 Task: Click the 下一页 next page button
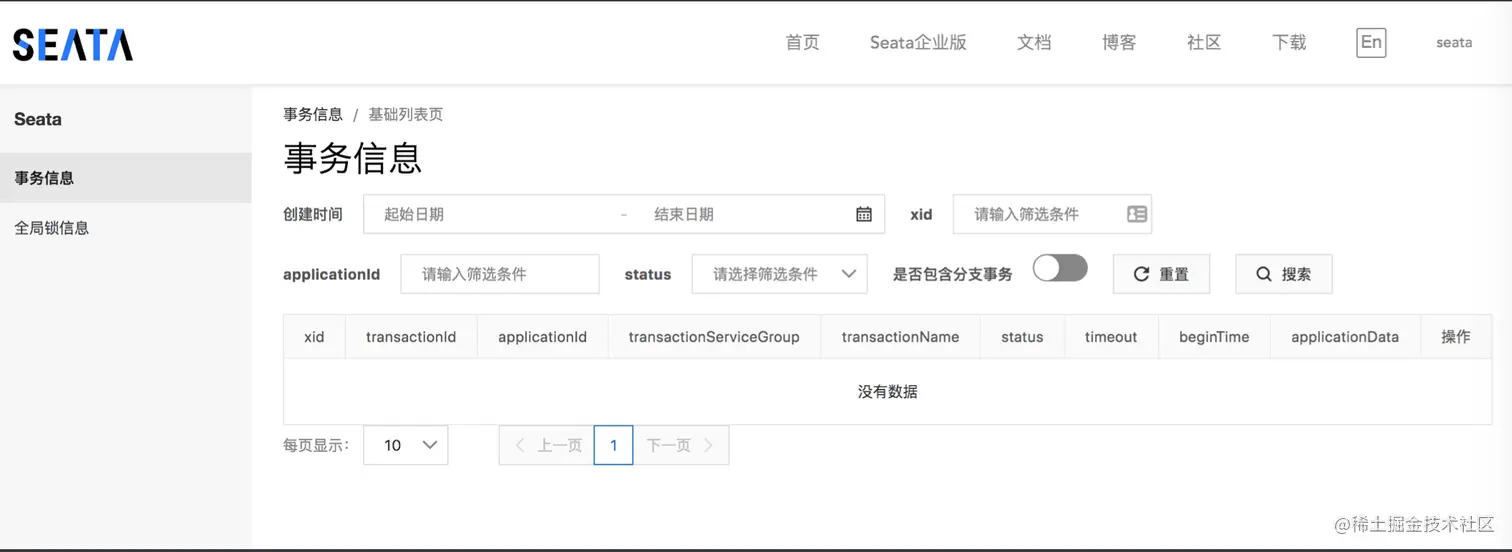tap(681, 445)
